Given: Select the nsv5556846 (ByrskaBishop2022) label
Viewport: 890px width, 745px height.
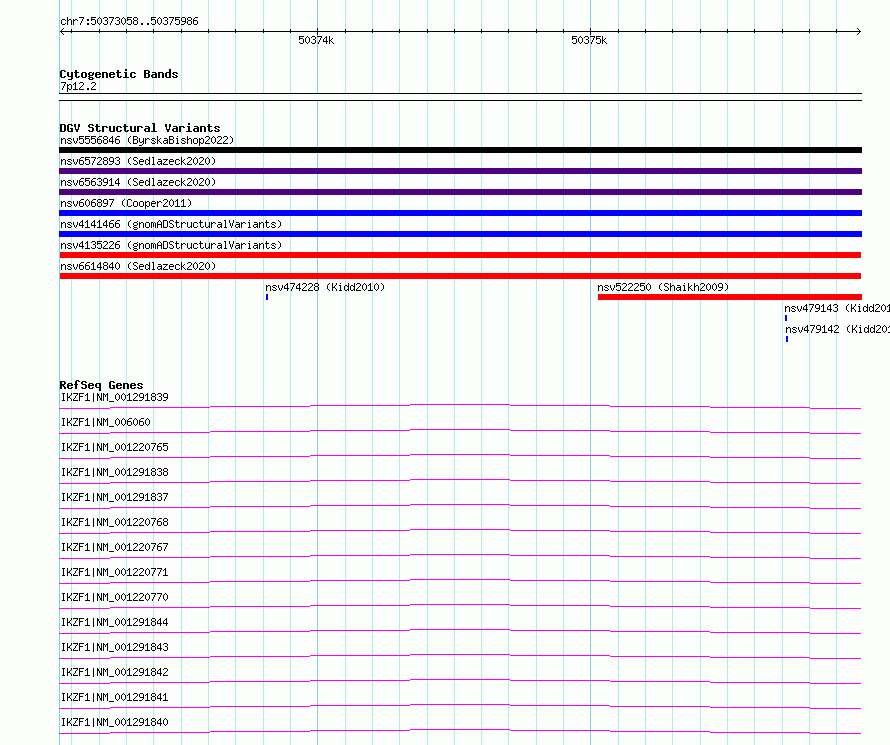Looking at the screenshot, I should coord(147,140).
